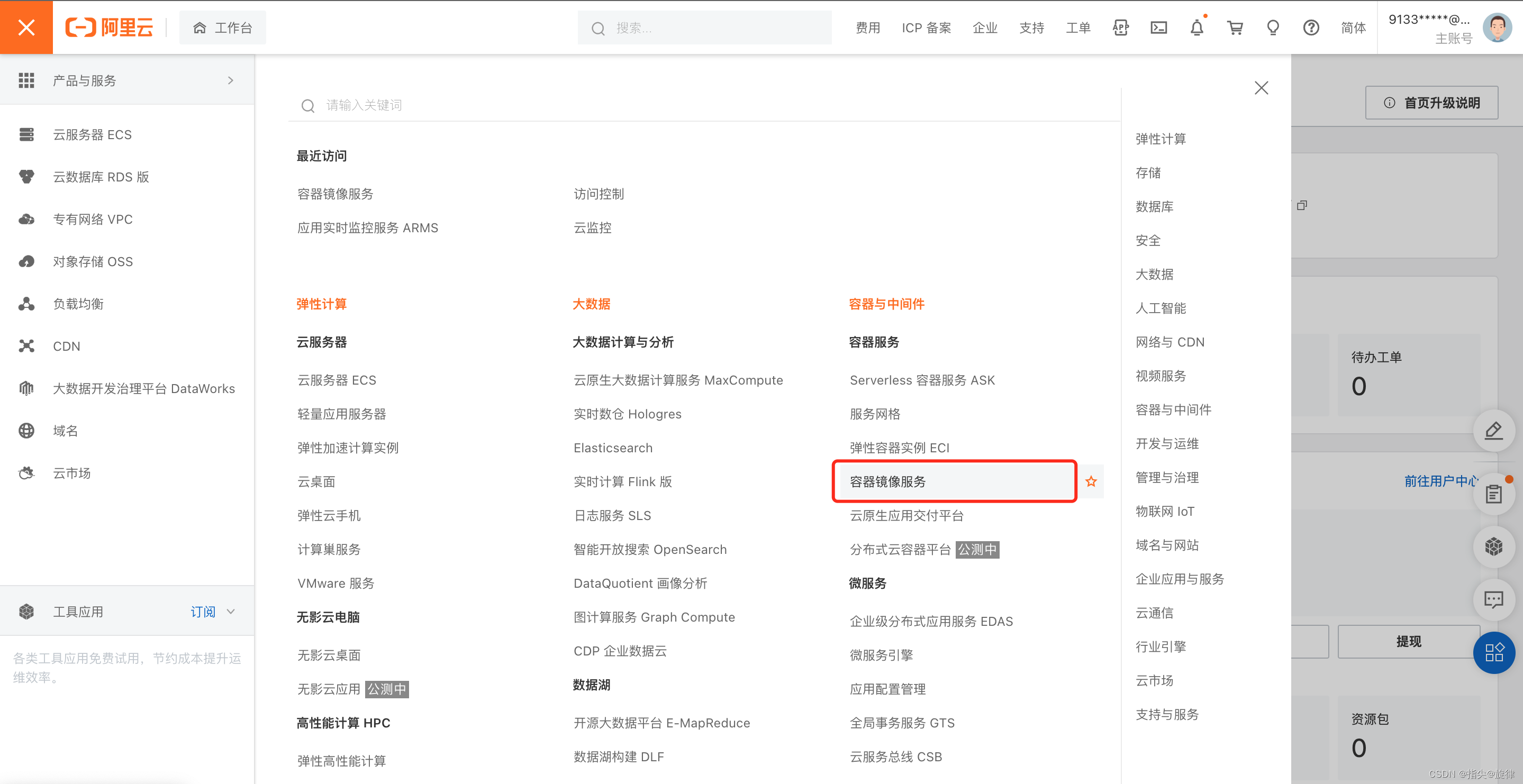Expand the 工具应用 chevron
The image size is (1523, 784).
point(231,612)
